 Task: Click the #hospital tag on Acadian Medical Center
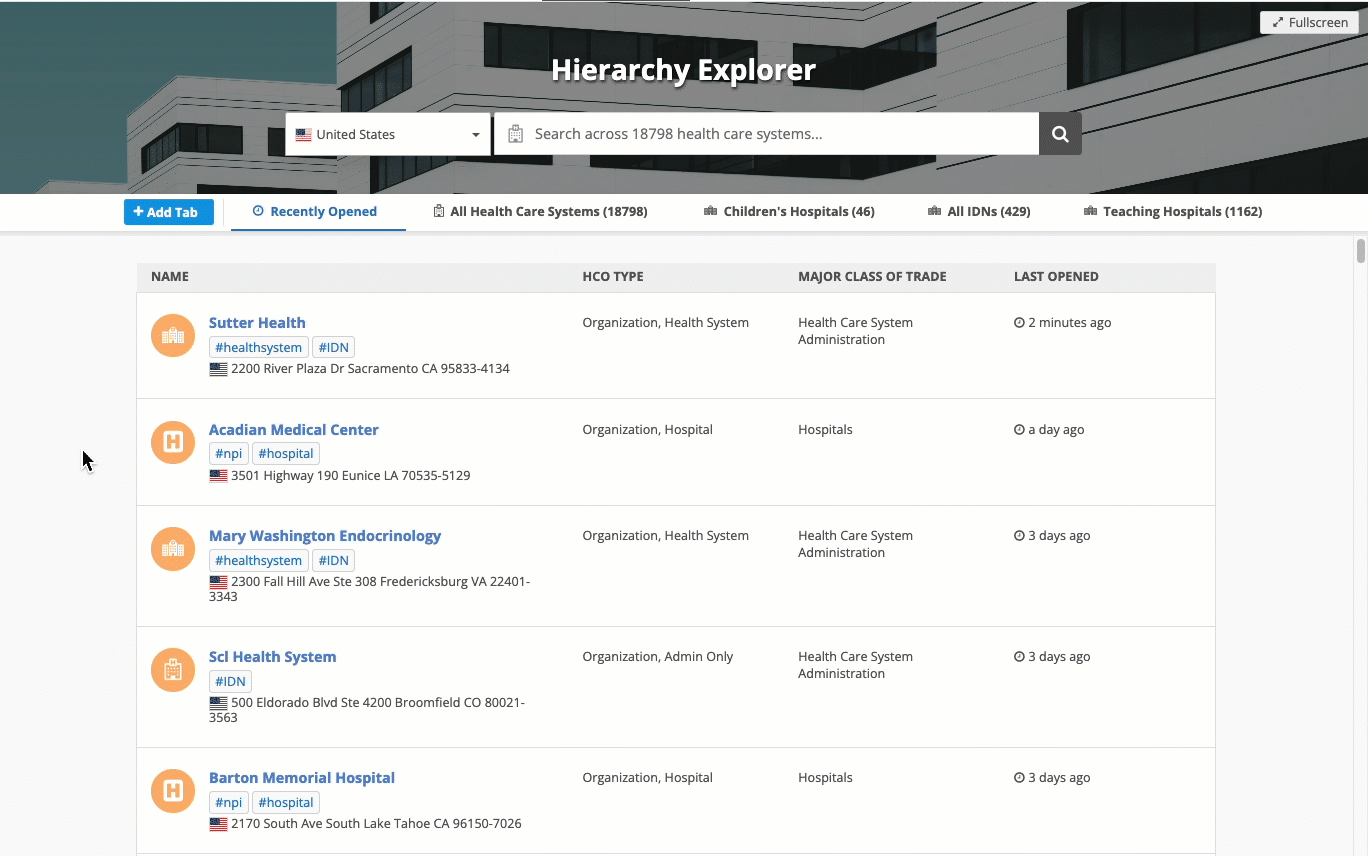[x=286, y=454]
